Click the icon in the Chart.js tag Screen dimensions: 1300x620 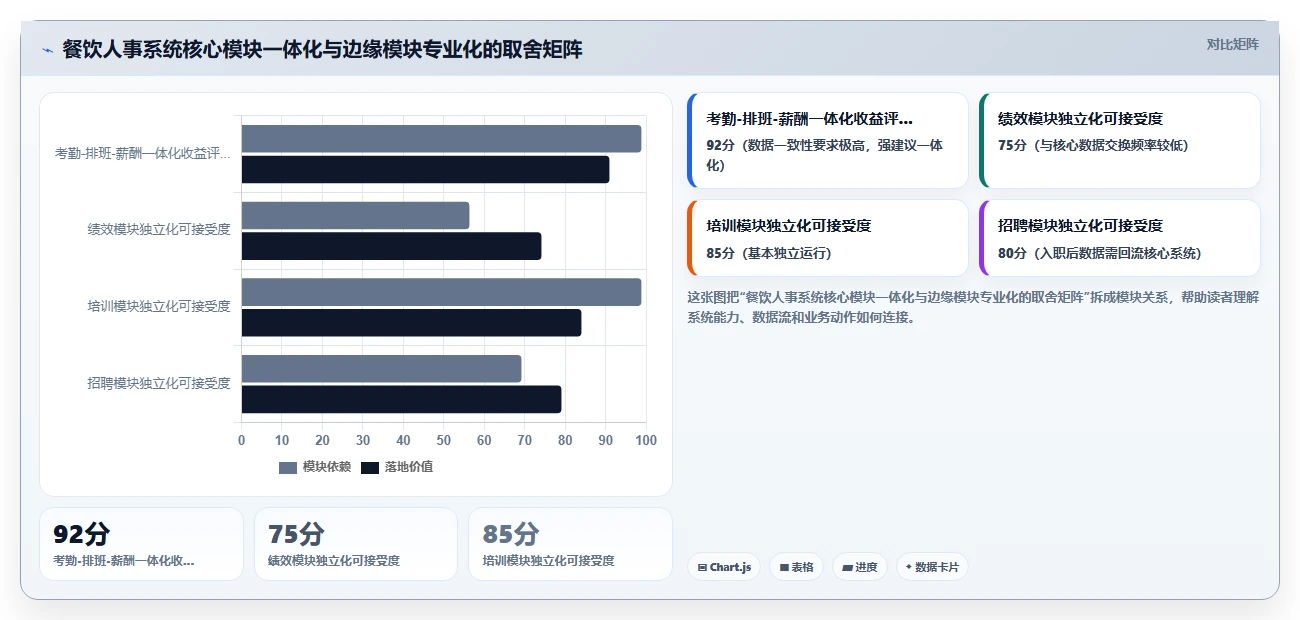[x=702, y=567]
